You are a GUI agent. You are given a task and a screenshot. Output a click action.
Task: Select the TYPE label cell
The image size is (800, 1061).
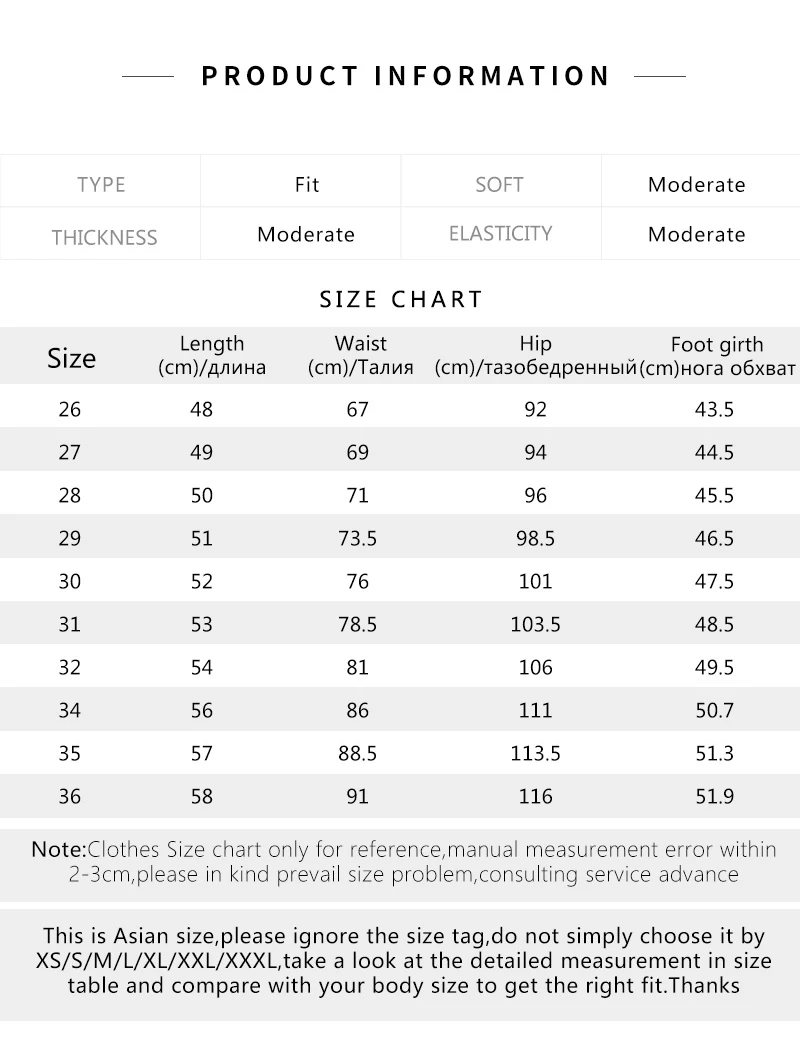[x=101, y=184]
